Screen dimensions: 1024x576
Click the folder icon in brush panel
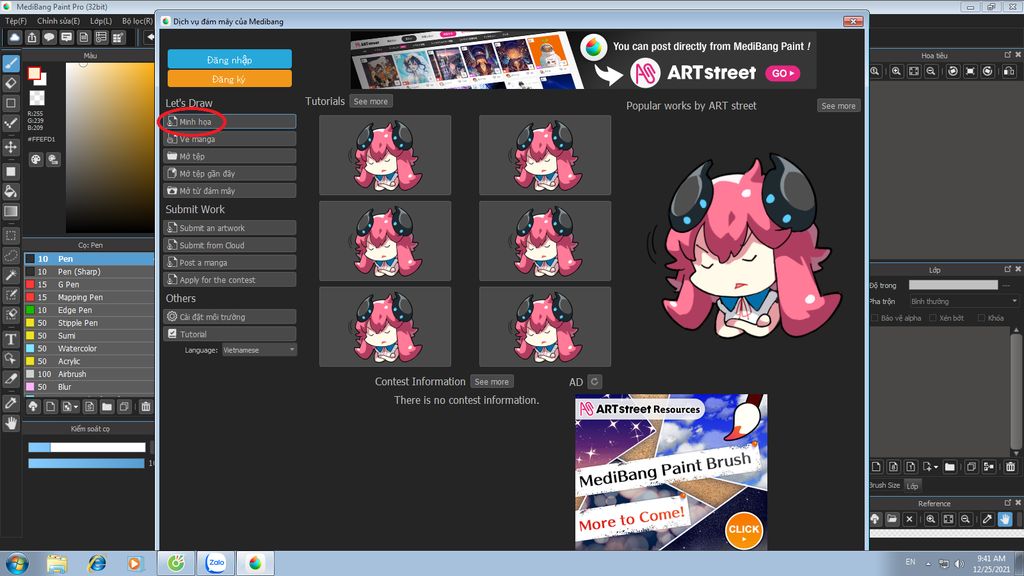[106, 407]
